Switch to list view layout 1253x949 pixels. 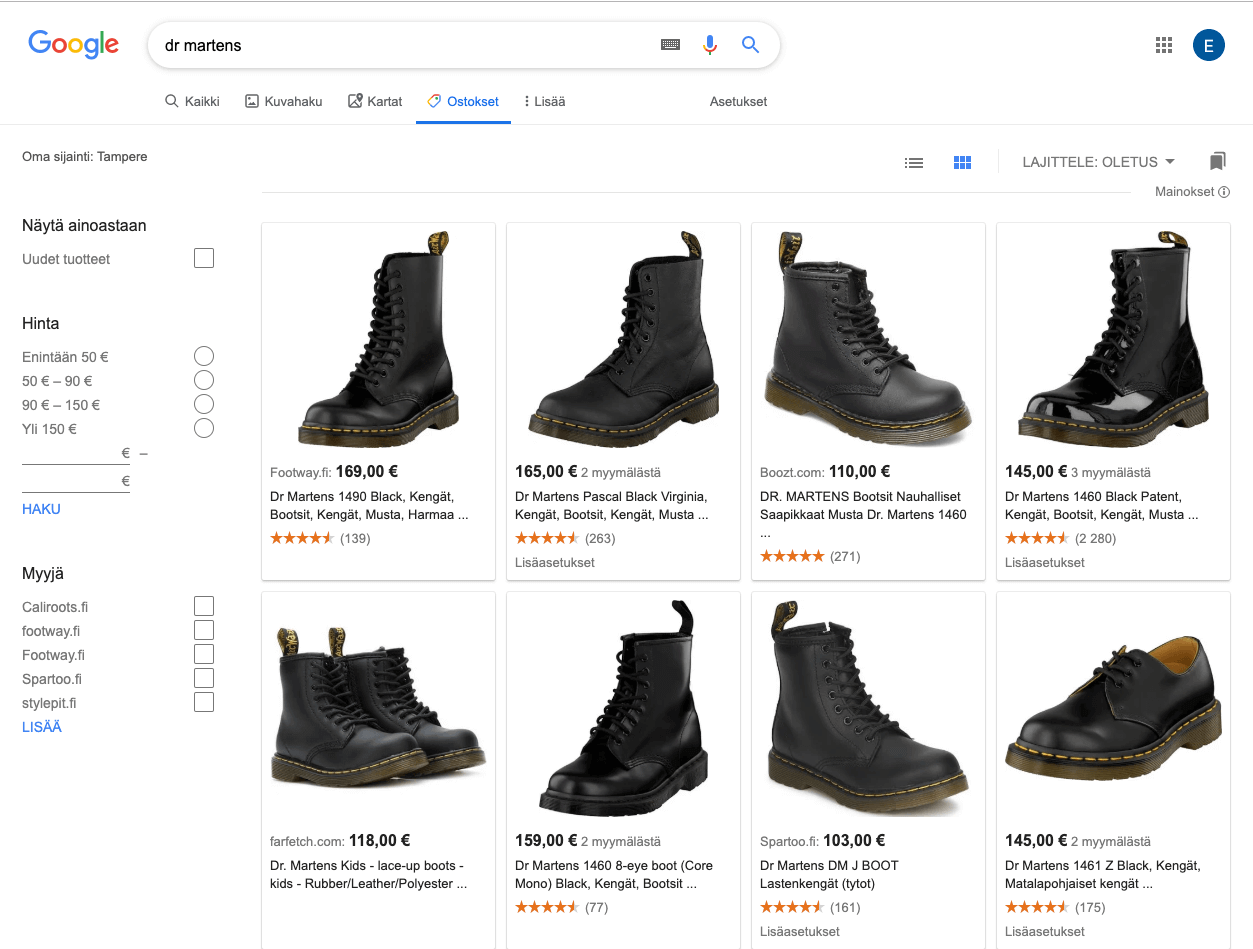[x=913, y=162]
